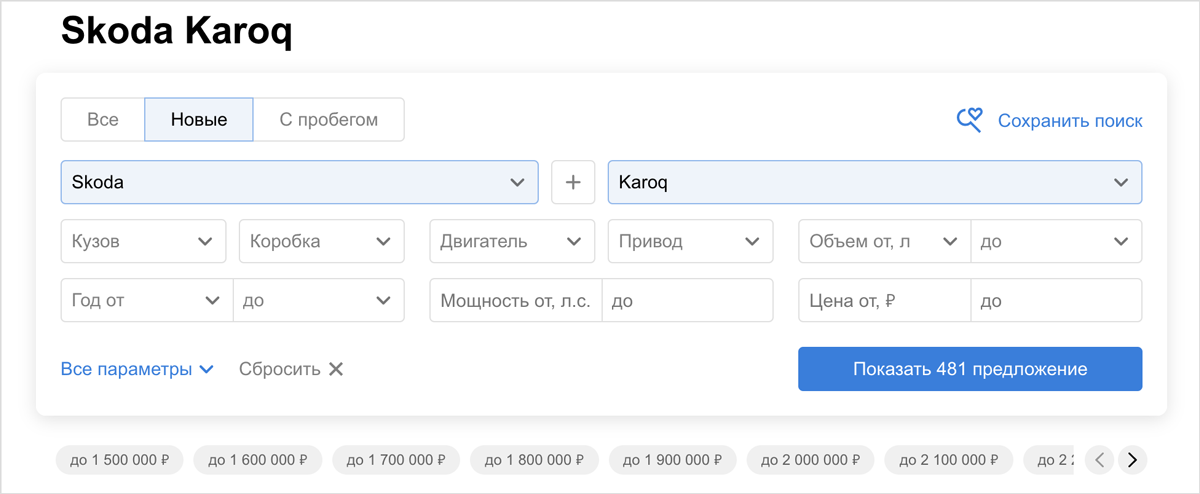The width and height of the screenshot is (1200, 494).
Task: Click the до 1 900 000 ₽ chip
Action: 672,460
